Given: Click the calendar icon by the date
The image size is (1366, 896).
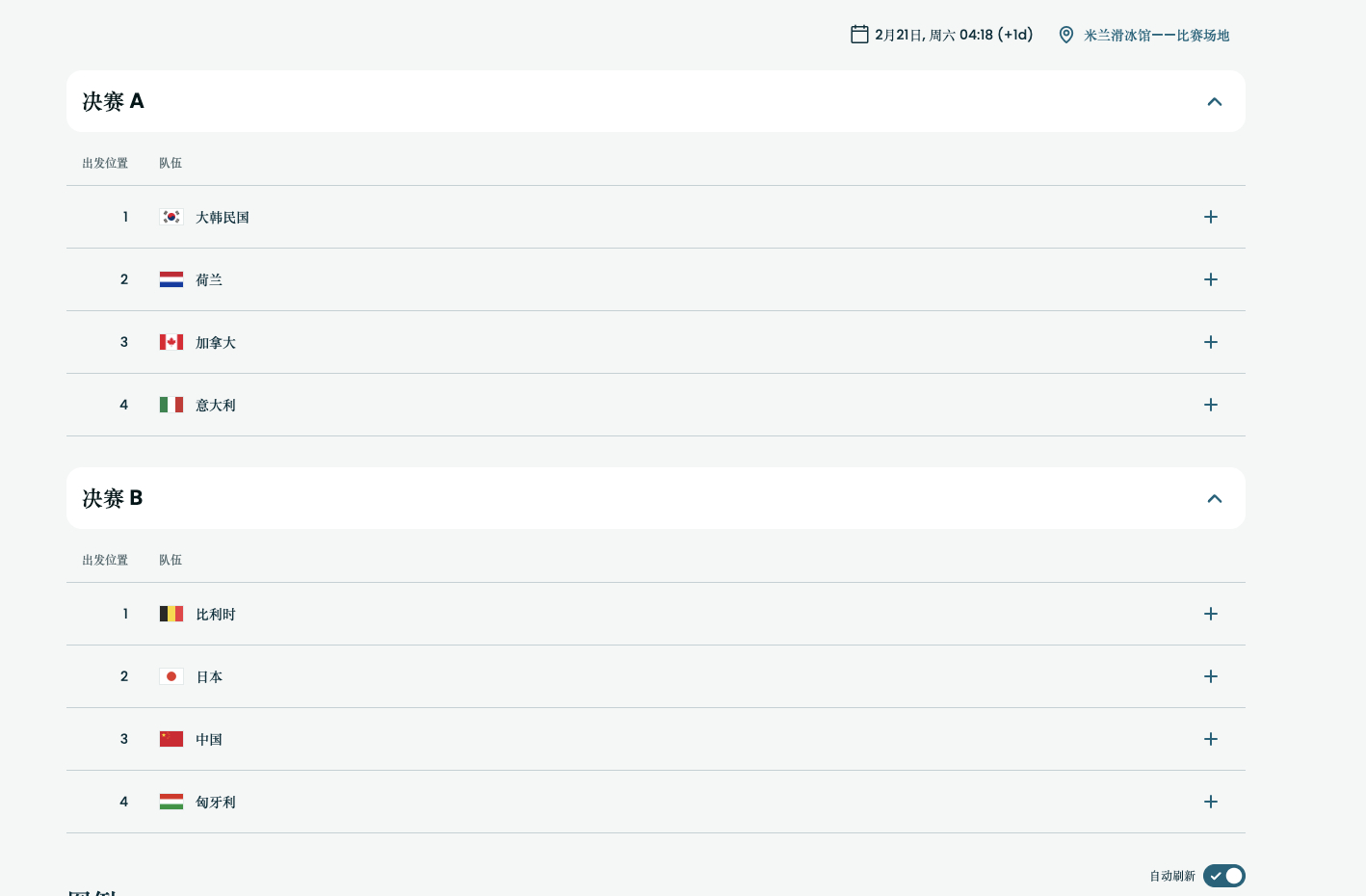Looking at the screenshot, I should pyautogui.click(x=859, y=35).
